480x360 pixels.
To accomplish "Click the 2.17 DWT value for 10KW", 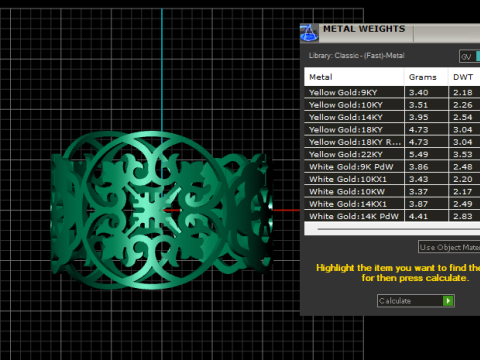I will (463, 191).
